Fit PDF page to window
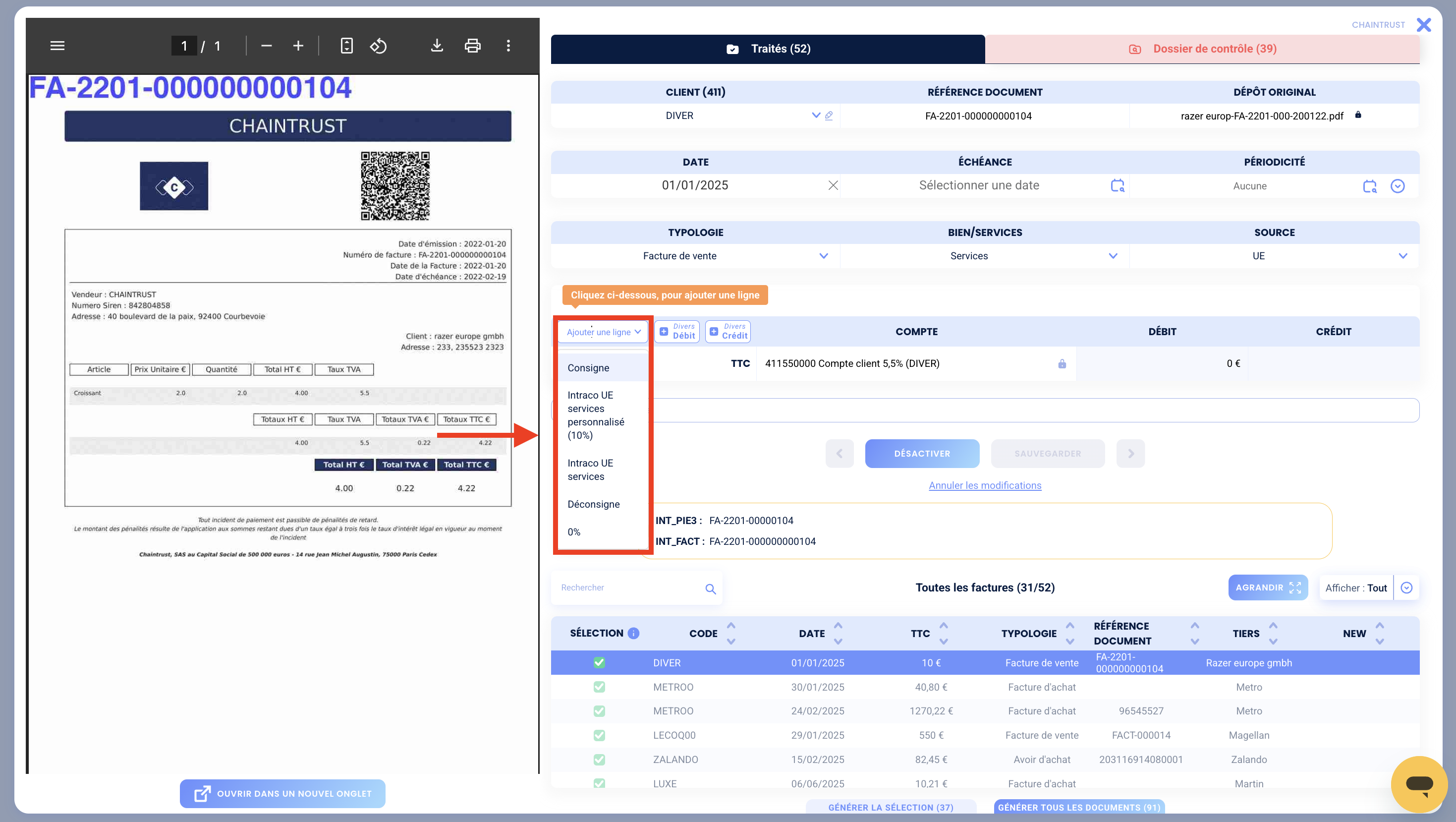 tap(346, 46)
